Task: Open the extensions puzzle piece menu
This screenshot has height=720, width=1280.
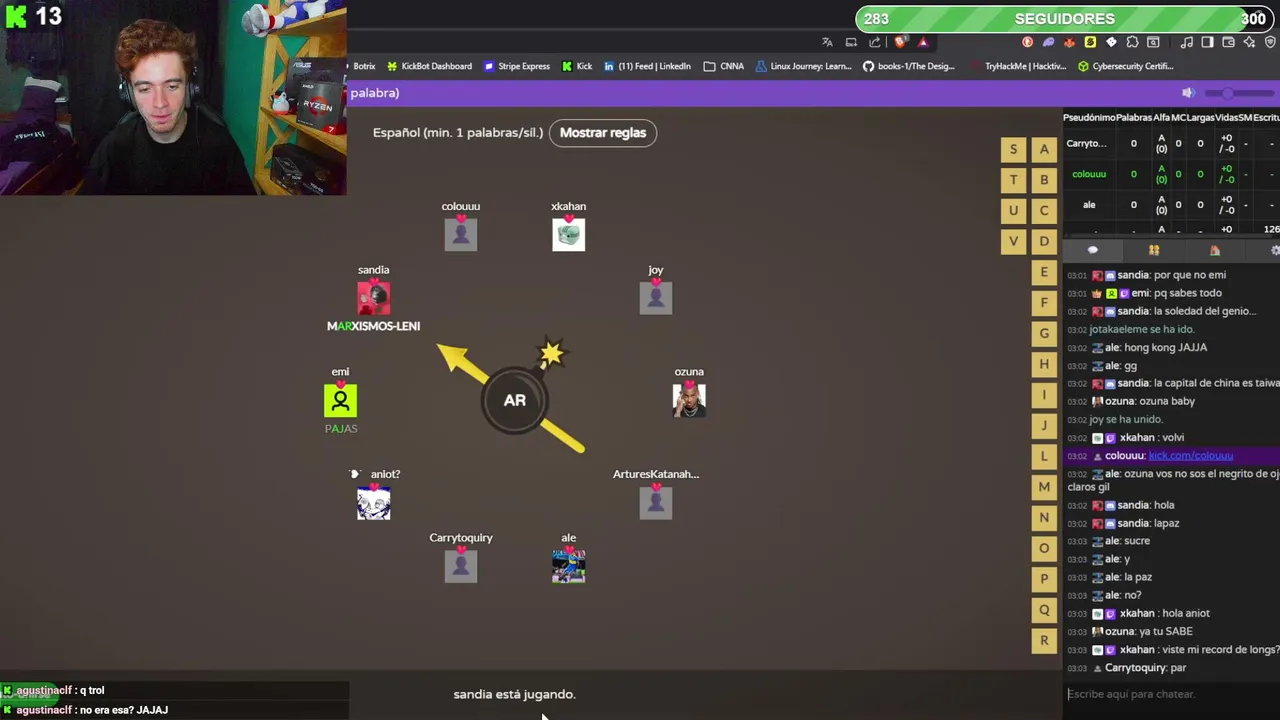Action: 1132,42
